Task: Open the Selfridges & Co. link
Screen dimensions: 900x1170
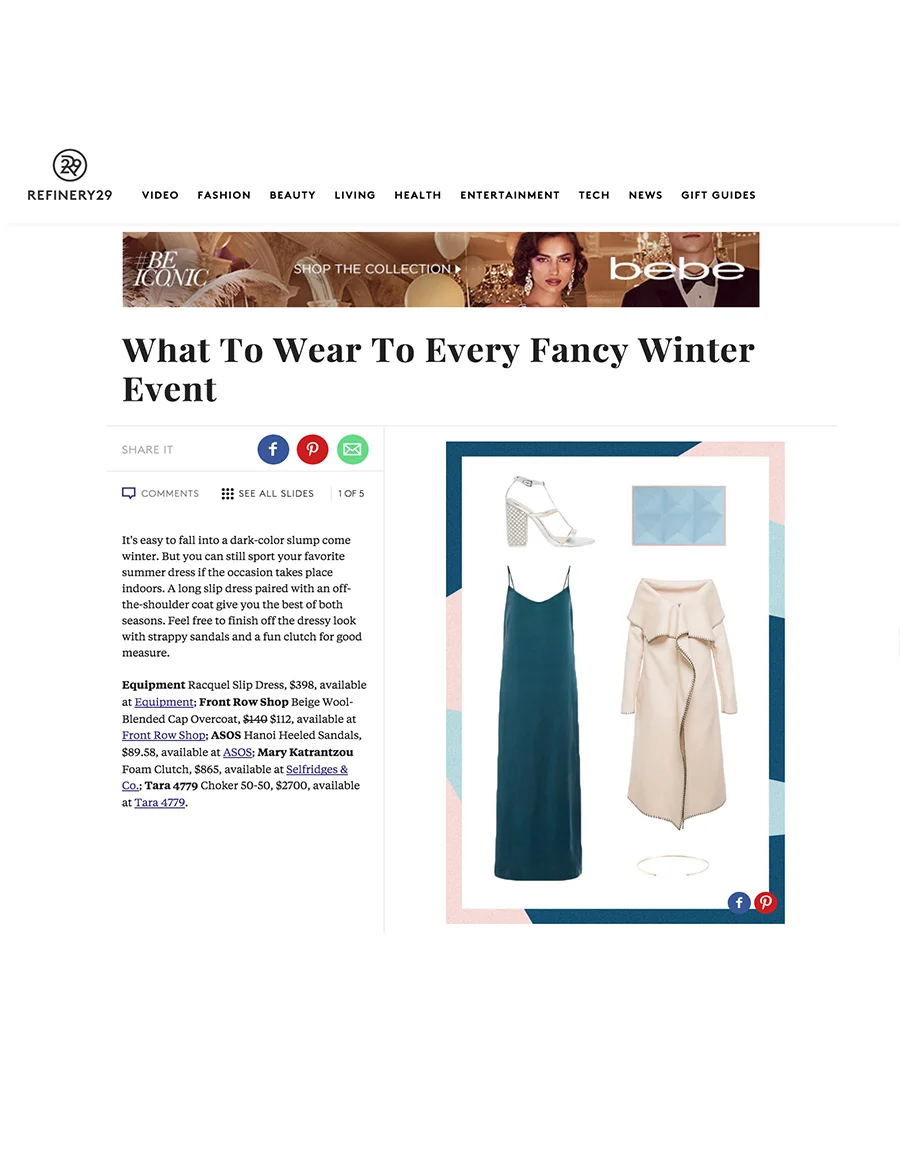Action: (235, 777)
